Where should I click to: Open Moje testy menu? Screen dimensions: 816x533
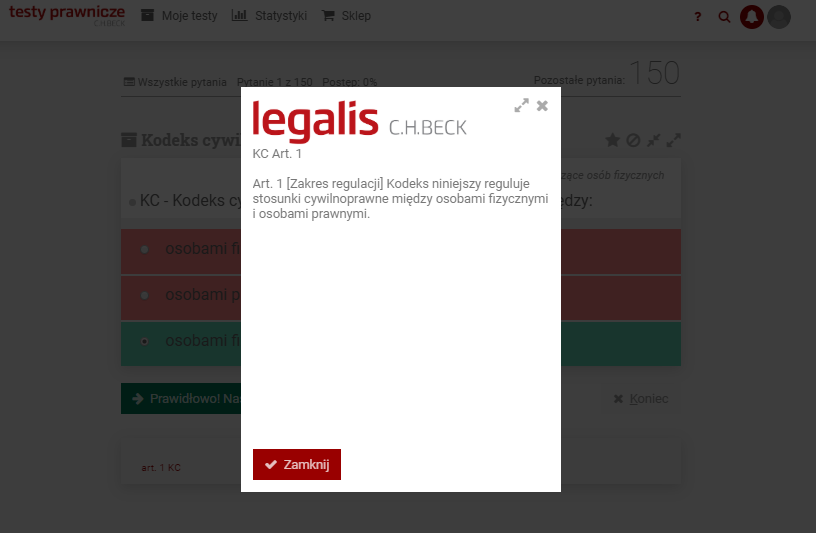pyautogui.click(x=180, y=16)
